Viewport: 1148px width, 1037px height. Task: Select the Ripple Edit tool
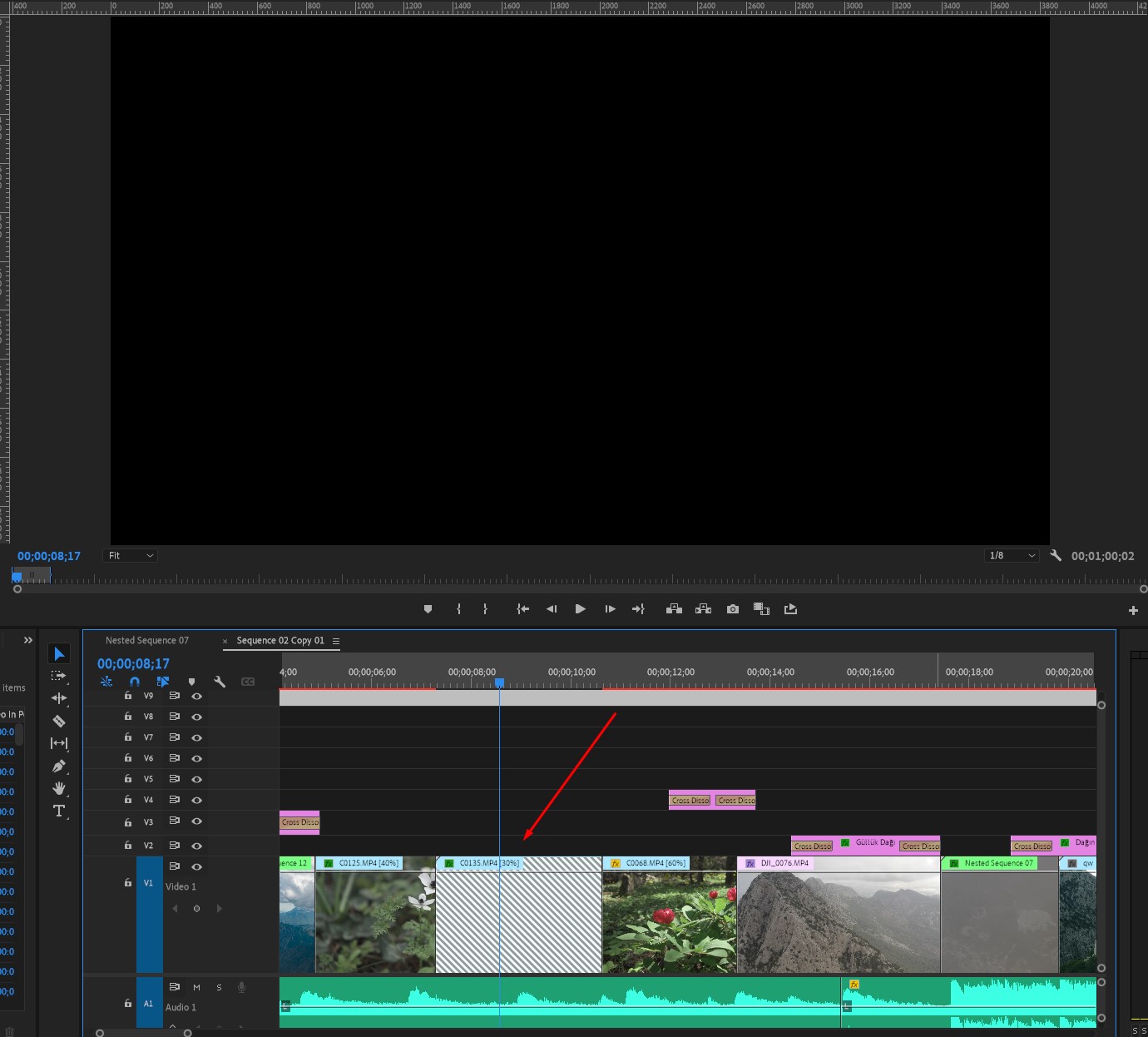[x=58, y=697]
